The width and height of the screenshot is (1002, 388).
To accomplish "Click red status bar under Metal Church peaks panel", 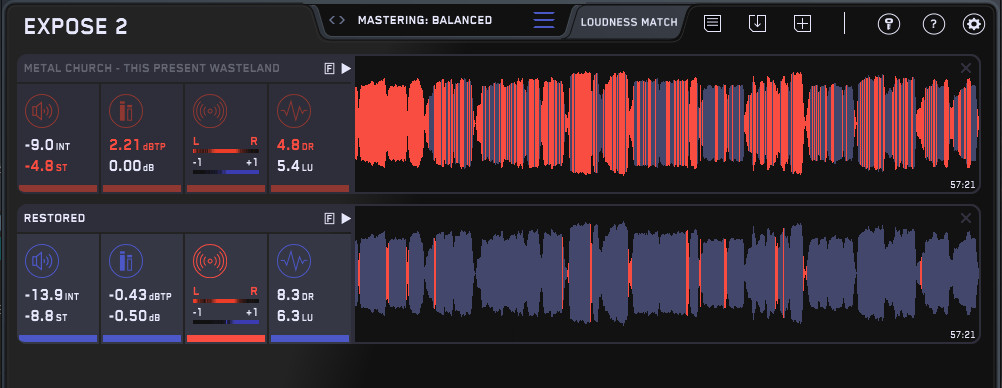I will coord(142,189).
